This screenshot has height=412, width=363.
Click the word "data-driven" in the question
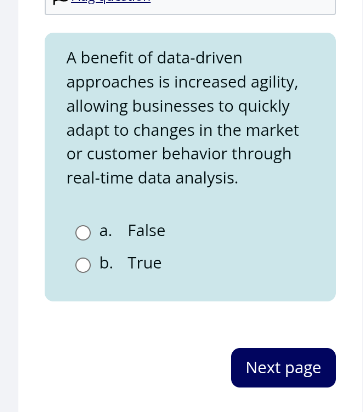click(199, 58)
